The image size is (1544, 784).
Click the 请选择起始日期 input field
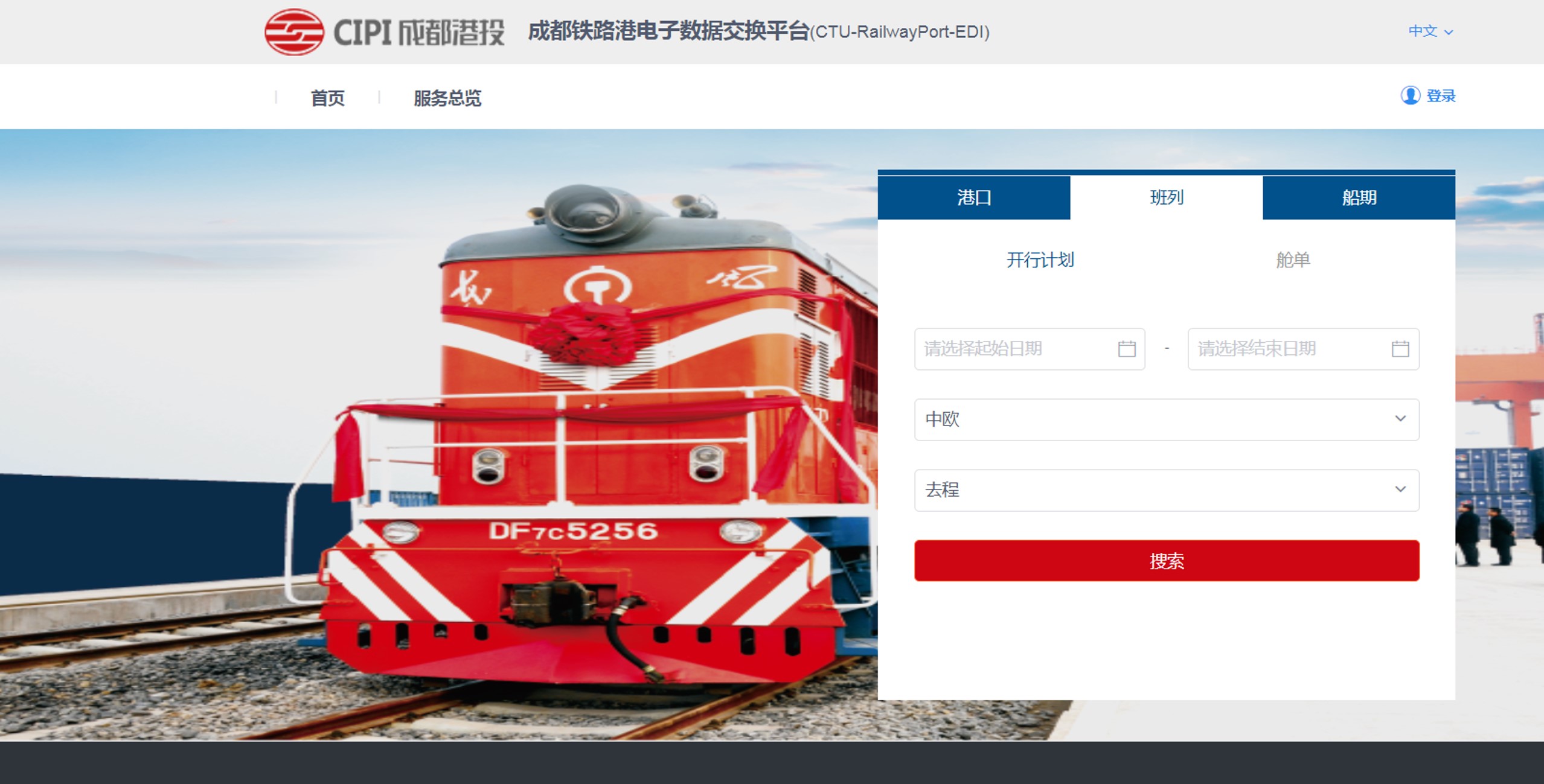point(1030,349)
